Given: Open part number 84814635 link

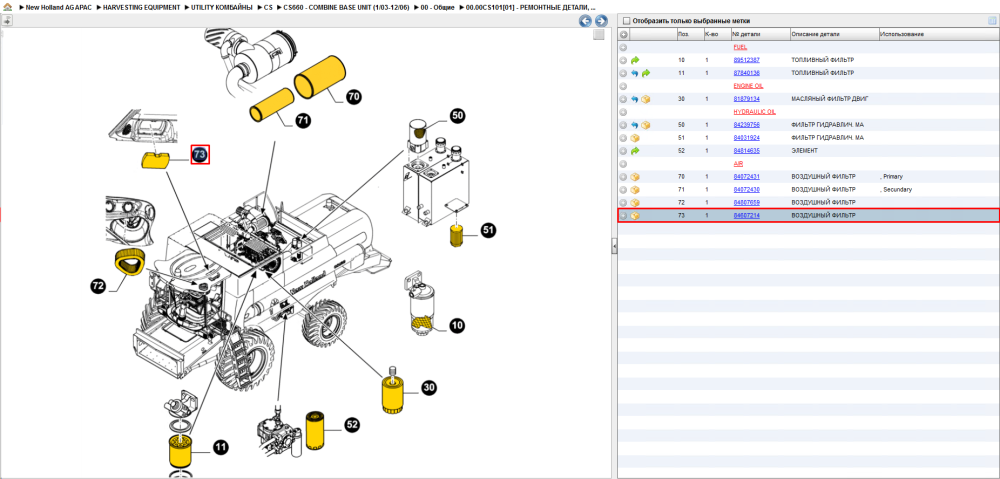Looking at the screenshot, I should pos(746,151).
